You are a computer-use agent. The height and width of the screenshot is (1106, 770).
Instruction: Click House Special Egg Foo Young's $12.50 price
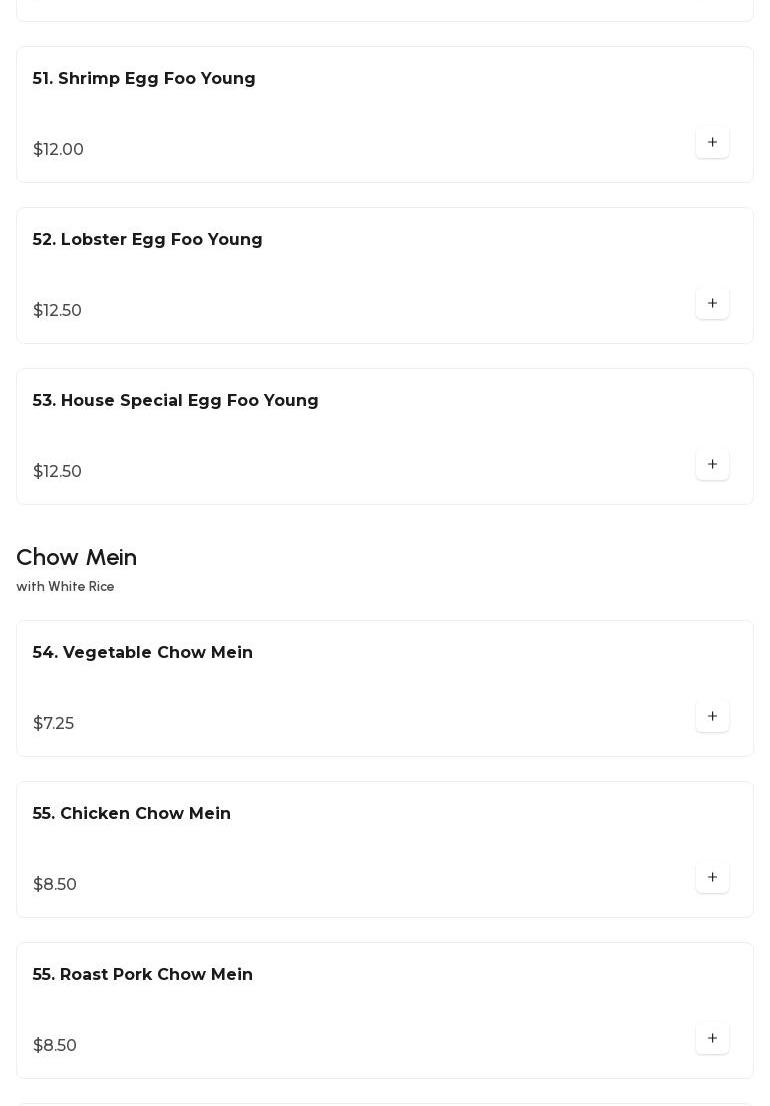[x=57, y=472]
